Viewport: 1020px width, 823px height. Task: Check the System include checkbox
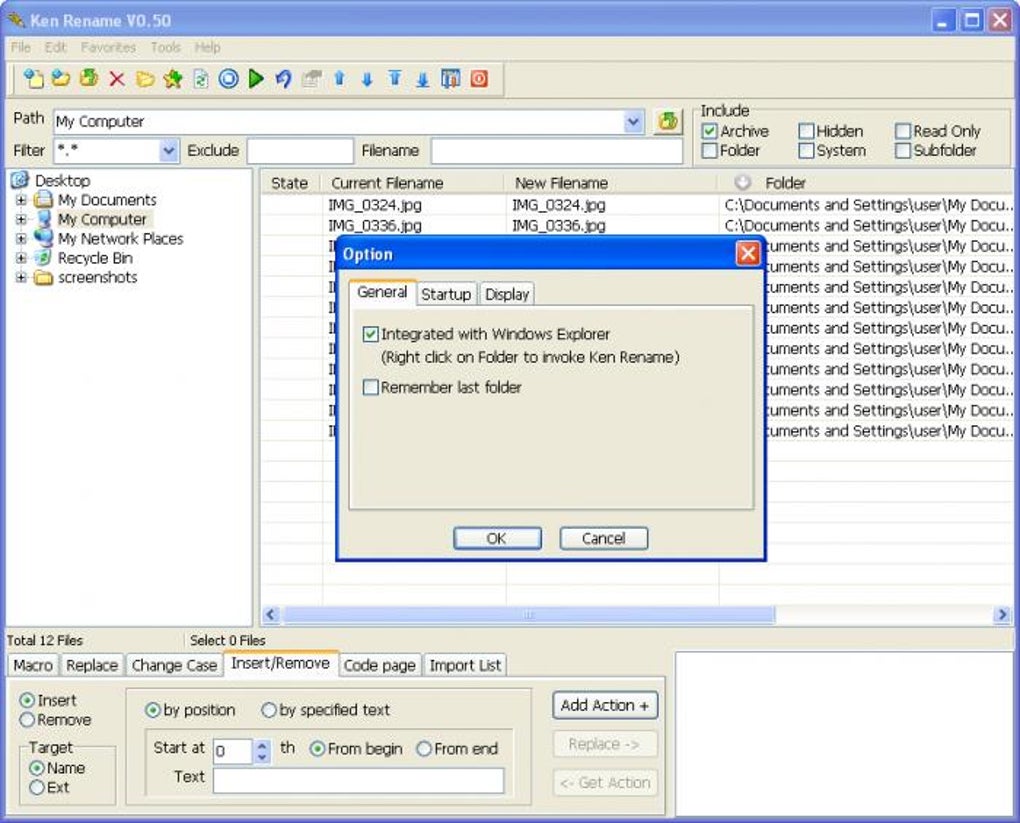(x=806, y=151)
